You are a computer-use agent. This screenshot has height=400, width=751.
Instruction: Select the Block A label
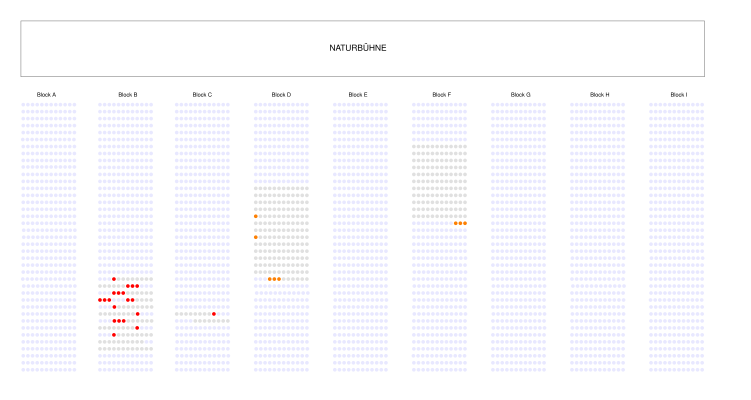click(x=46, y=95)
